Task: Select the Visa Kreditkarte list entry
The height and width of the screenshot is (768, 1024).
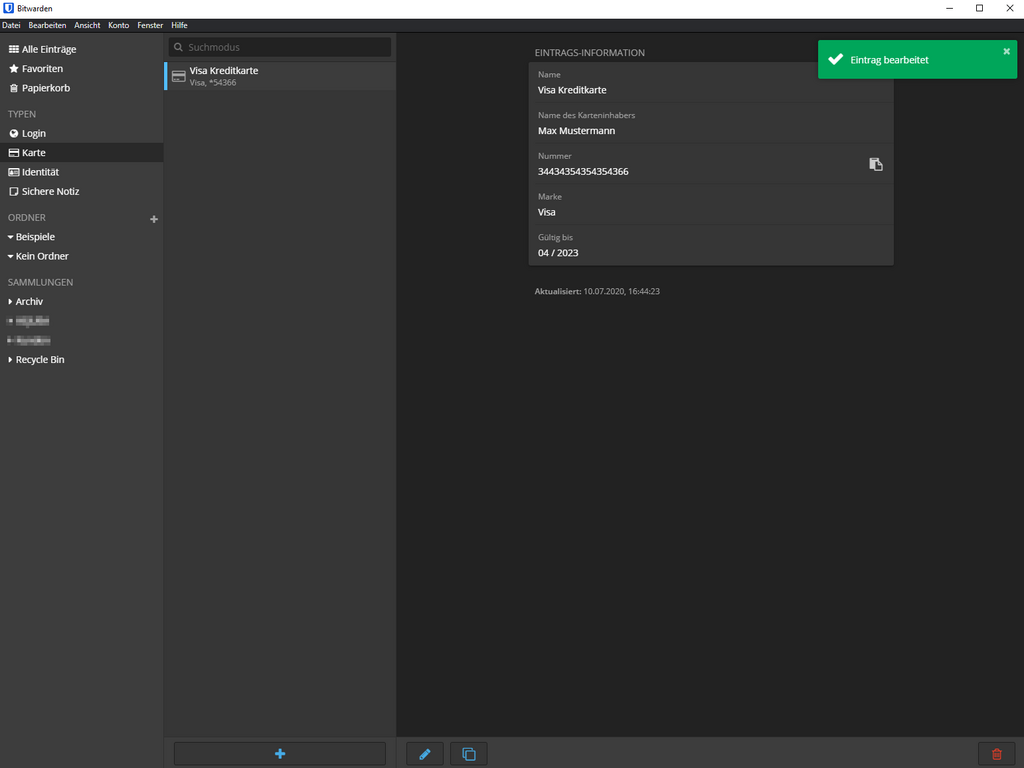Action: (280, 76)
